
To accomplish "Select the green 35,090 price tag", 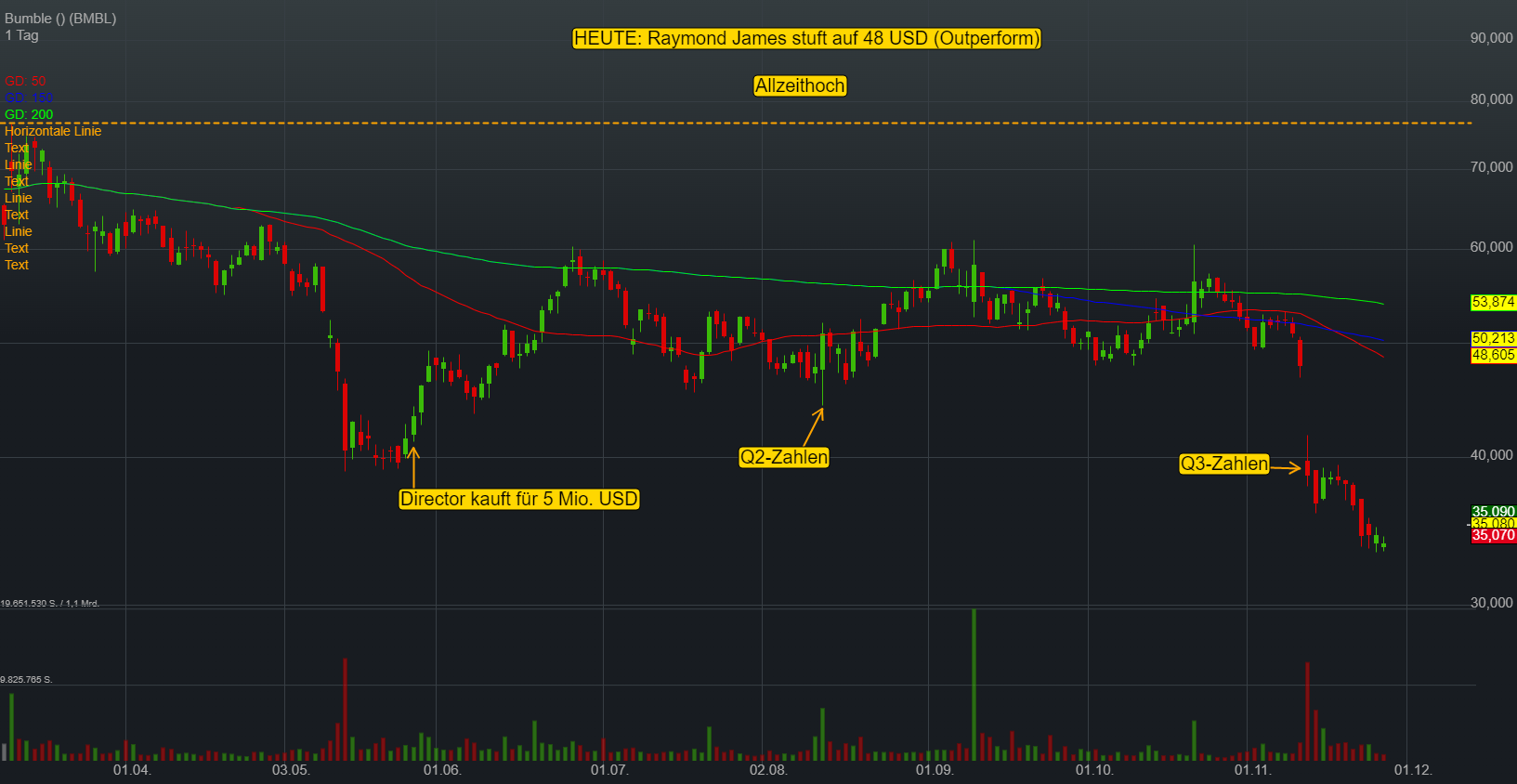I will 1494,511.
